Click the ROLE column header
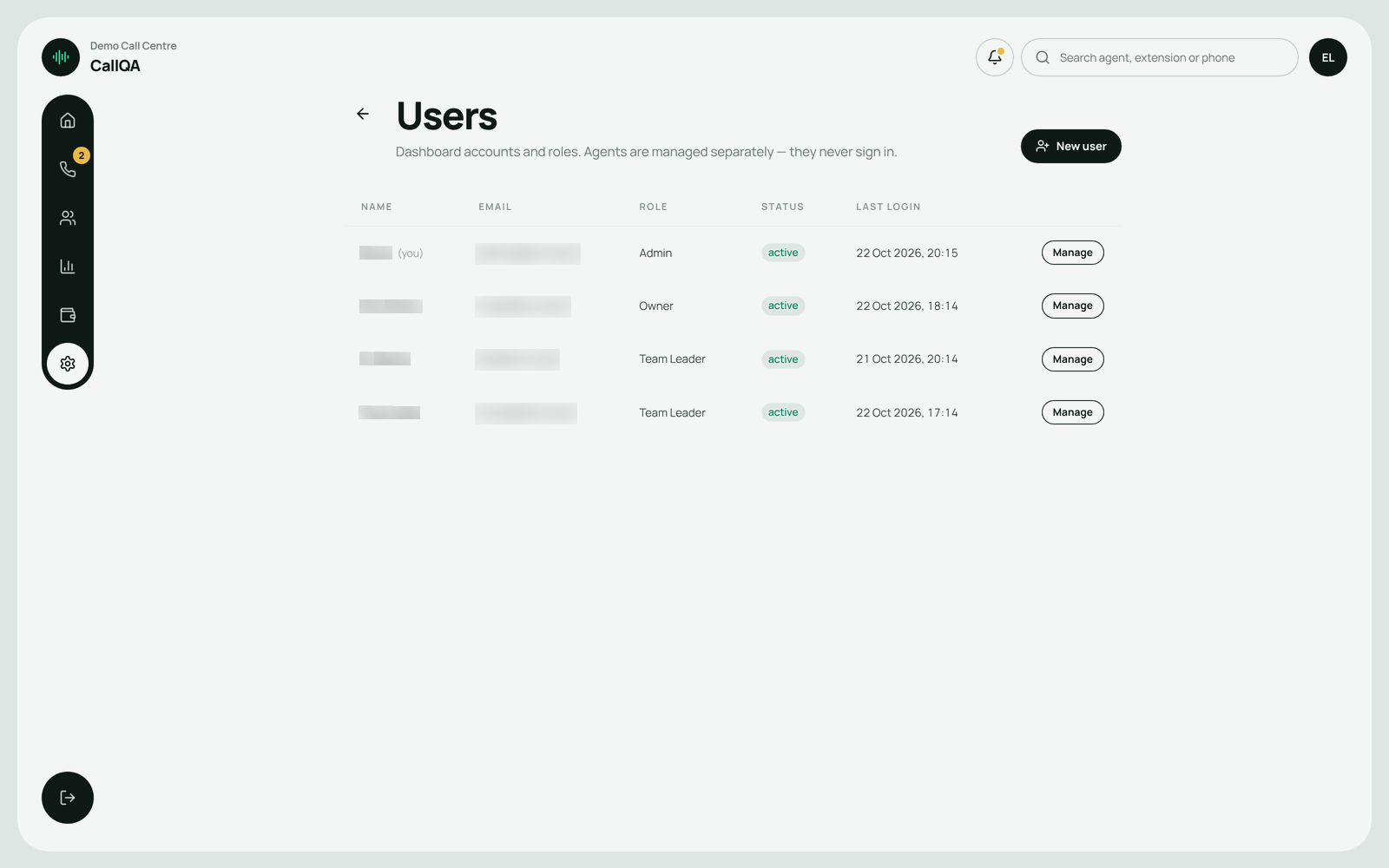Viewport: 1389px width, 868px height. [x=654, y=207]
